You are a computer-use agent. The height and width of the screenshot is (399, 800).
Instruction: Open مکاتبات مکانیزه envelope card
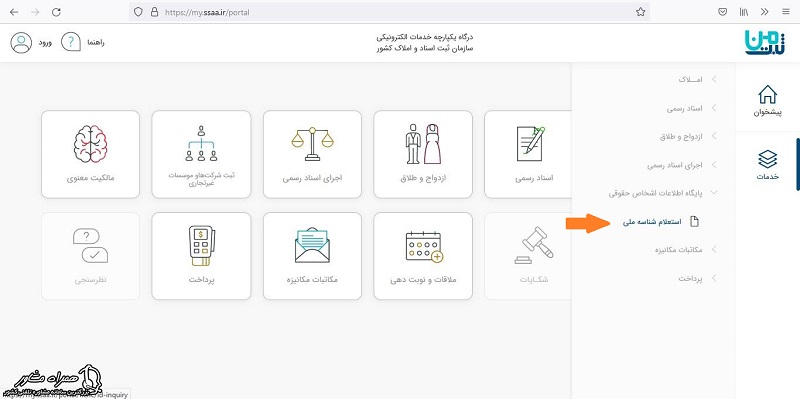312,256
